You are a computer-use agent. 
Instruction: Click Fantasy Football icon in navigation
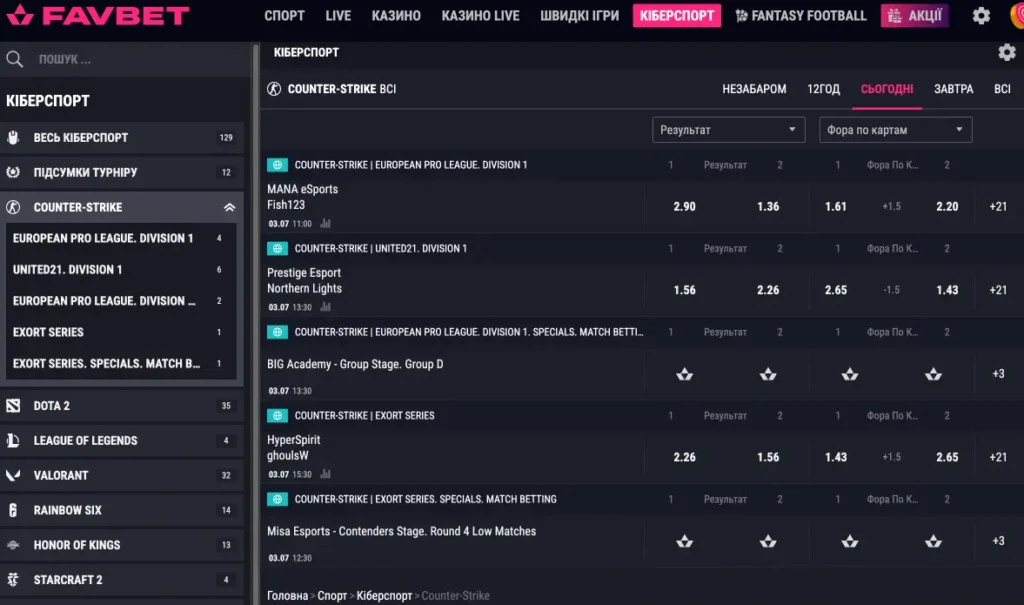coord(741,16)
